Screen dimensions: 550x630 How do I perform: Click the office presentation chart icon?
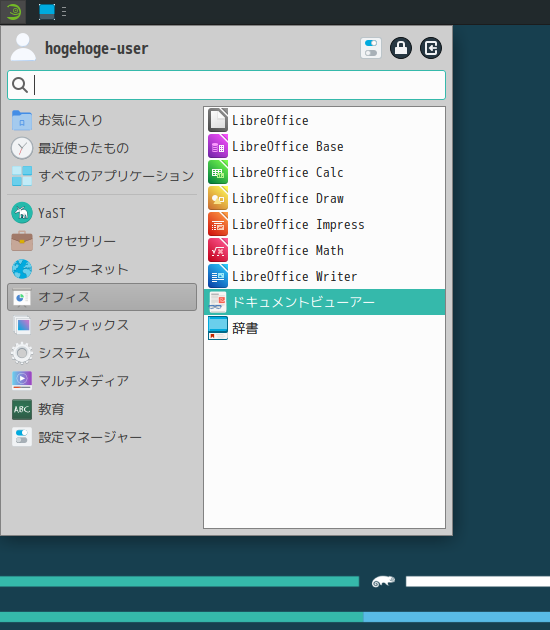(22, 297)
